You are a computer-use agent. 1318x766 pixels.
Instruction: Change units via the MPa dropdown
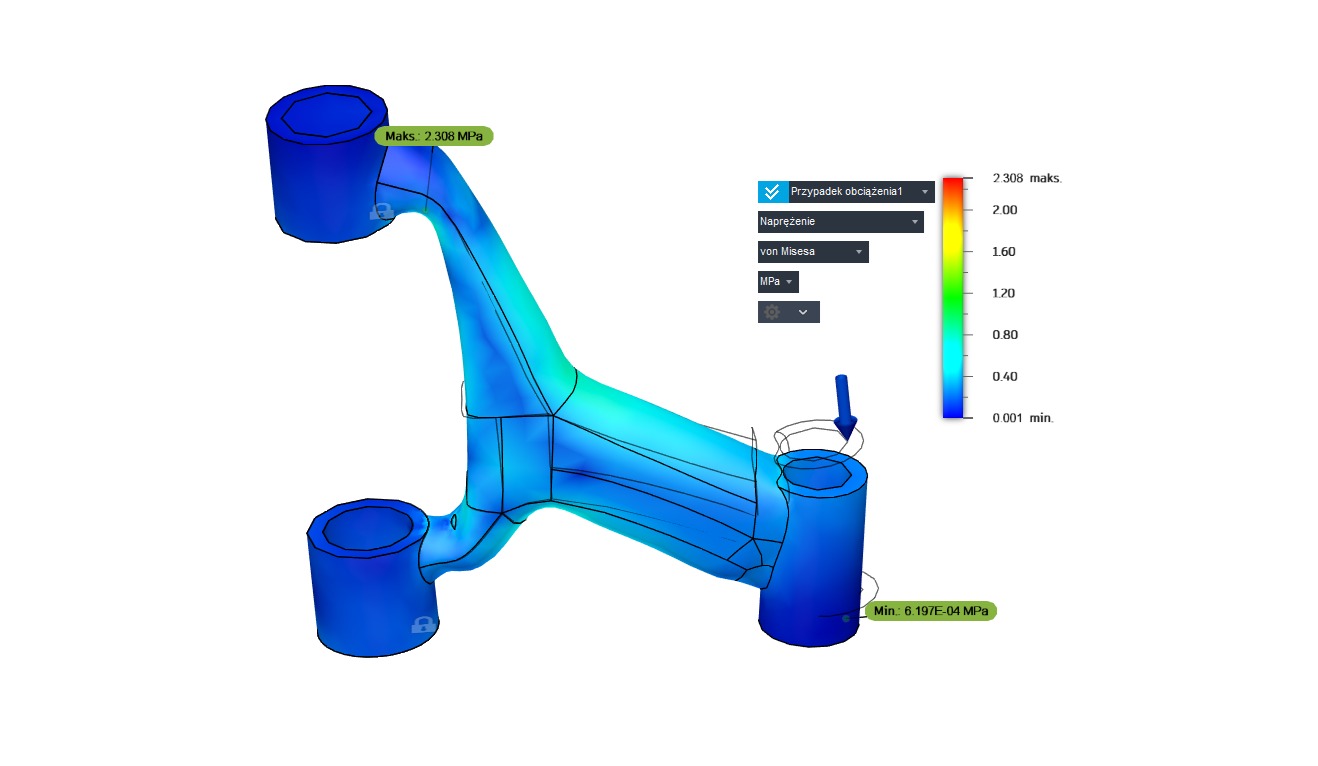[777, 282]
